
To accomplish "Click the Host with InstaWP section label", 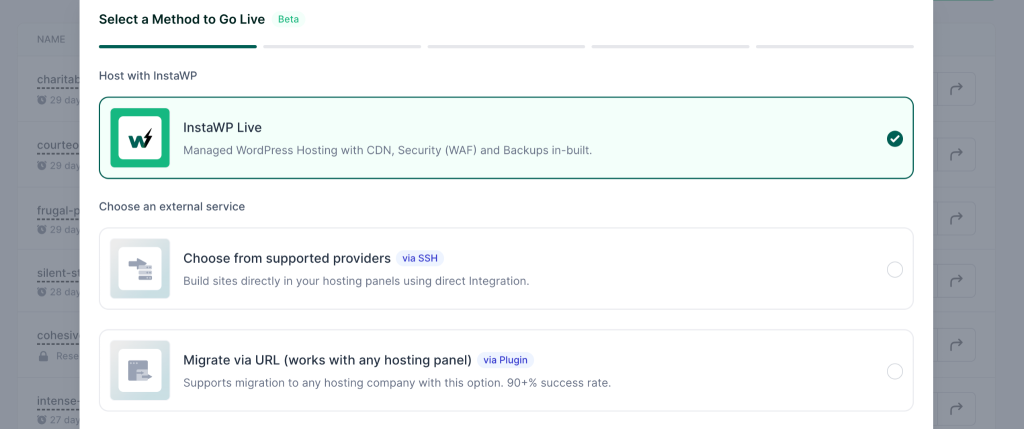I will (x=148, y=76).
